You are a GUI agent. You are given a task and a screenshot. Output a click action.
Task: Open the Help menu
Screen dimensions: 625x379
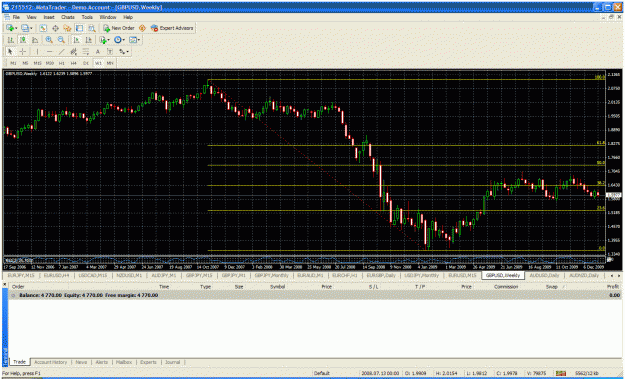tap(128, 17)
